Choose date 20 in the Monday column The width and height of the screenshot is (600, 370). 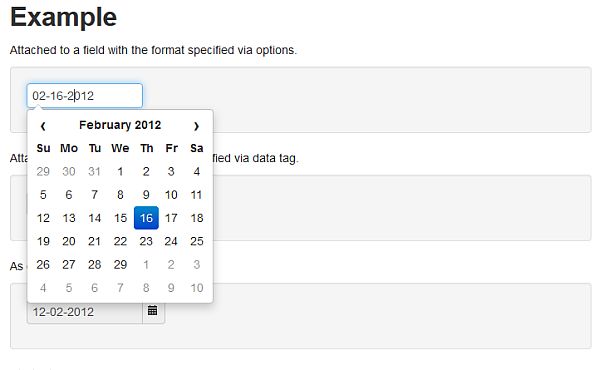coord(69,241)
